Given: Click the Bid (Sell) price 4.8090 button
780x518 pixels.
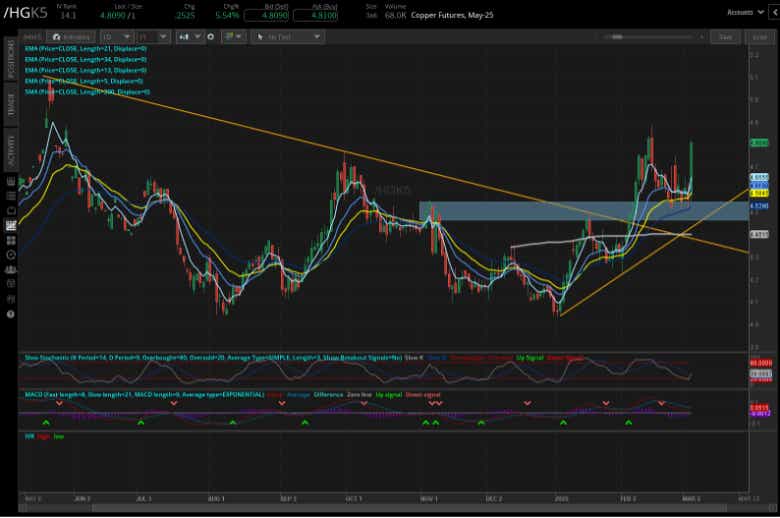Looking at the screenshot, I should pos(268,15).
